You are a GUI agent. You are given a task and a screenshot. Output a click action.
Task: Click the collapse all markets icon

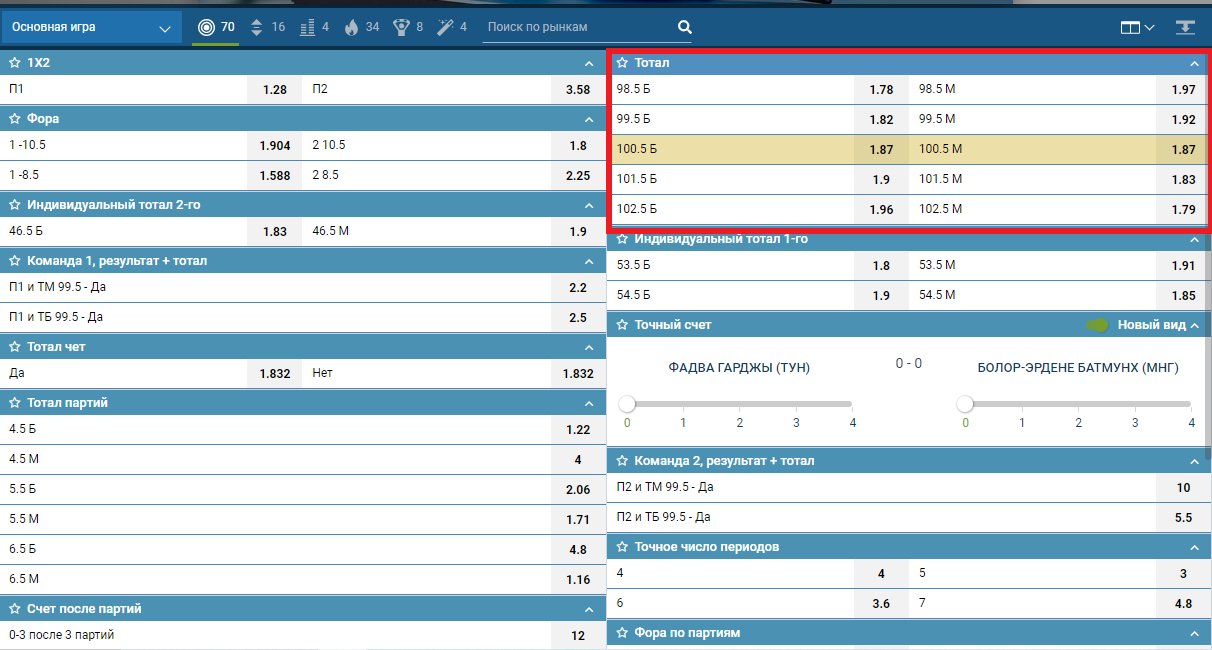click(1186, 27)
